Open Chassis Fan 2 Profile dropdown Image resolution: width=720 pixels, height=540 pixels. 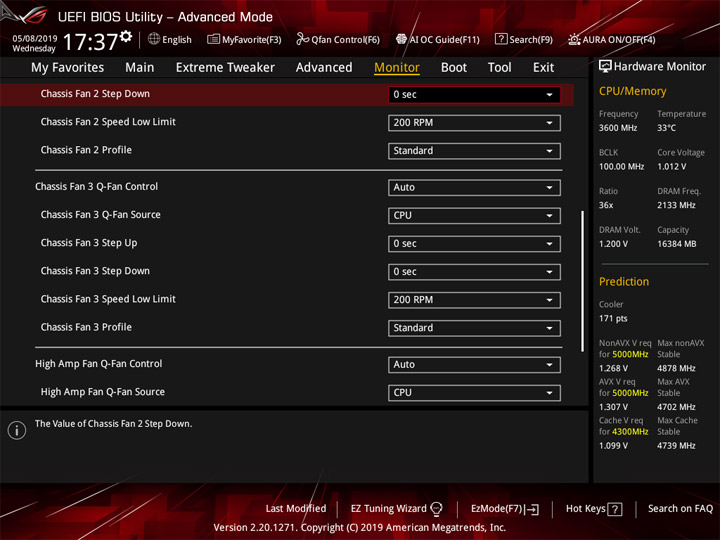474,151
